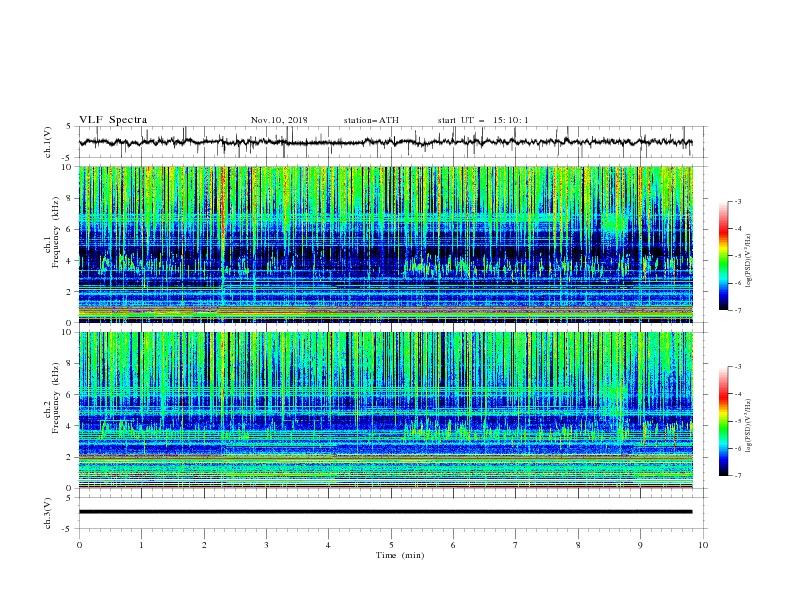This screenshot has width=792, height=612.
Task: Click the "5" tick on ch.1(V) axis
Action: click(70, 126)
